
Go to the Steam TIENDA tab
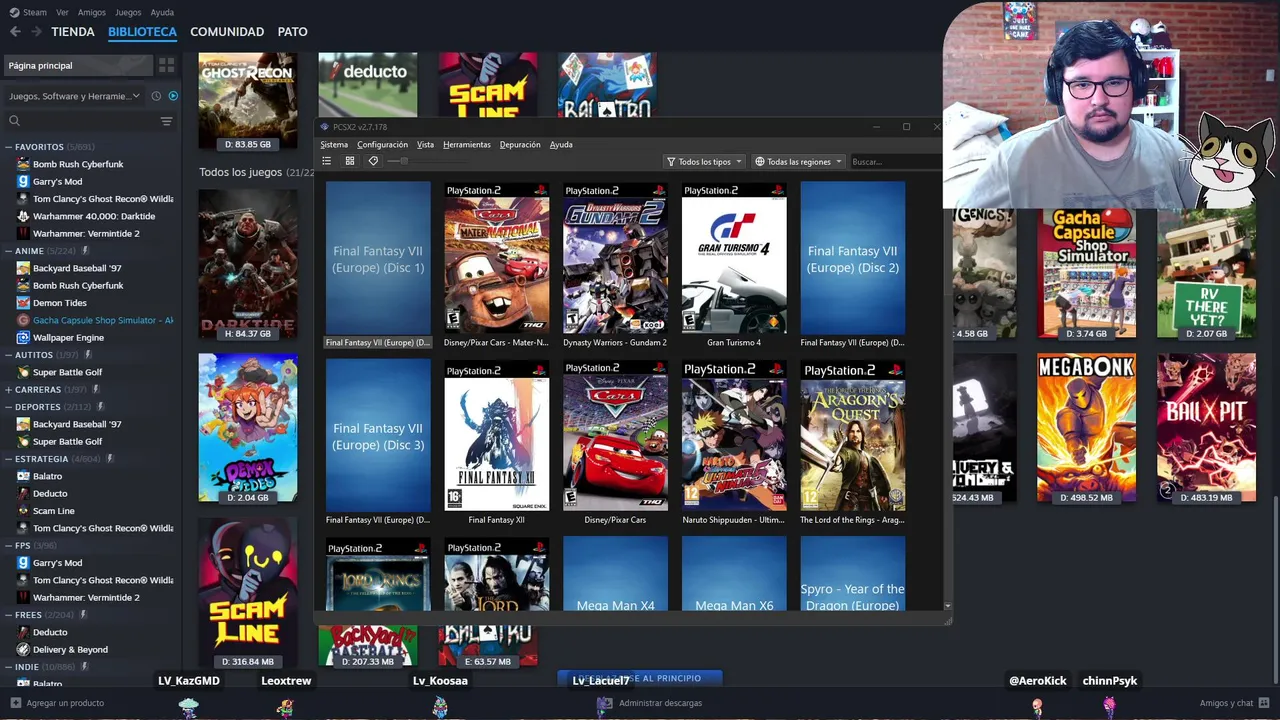(x=73, y=32)
